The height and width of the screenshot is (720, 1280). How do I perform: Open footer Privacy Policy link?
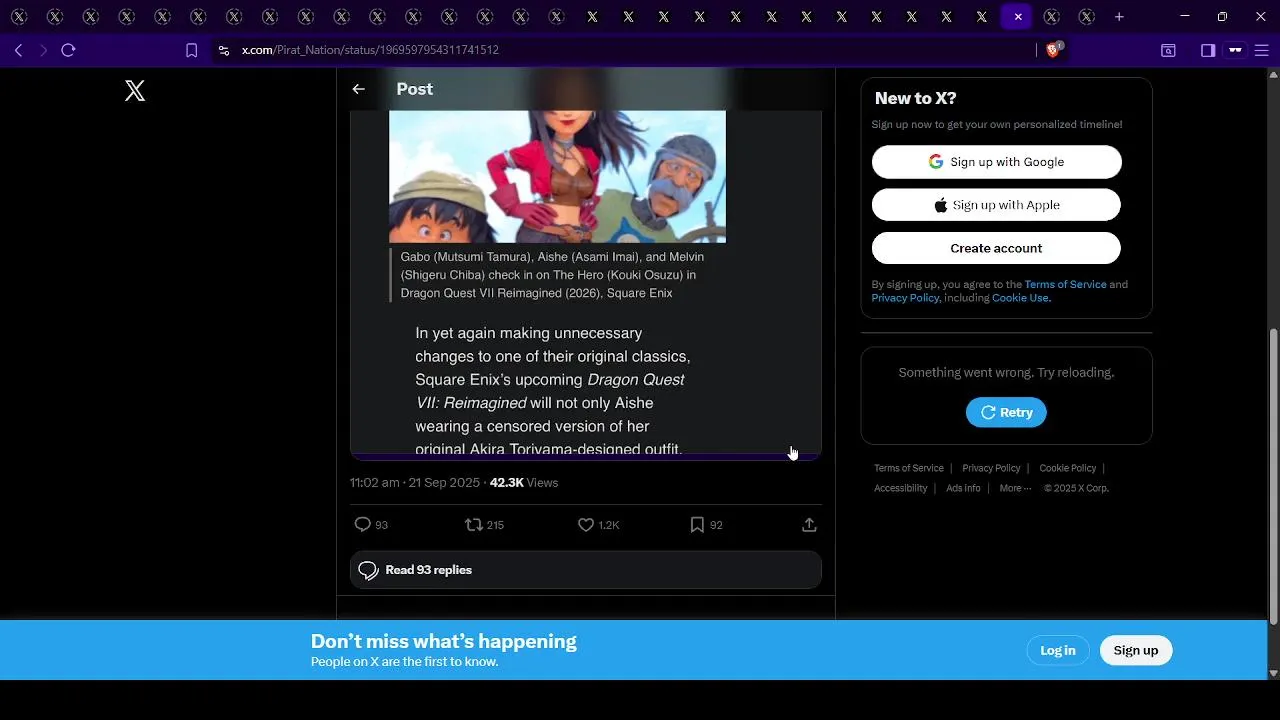pos(991,468)
